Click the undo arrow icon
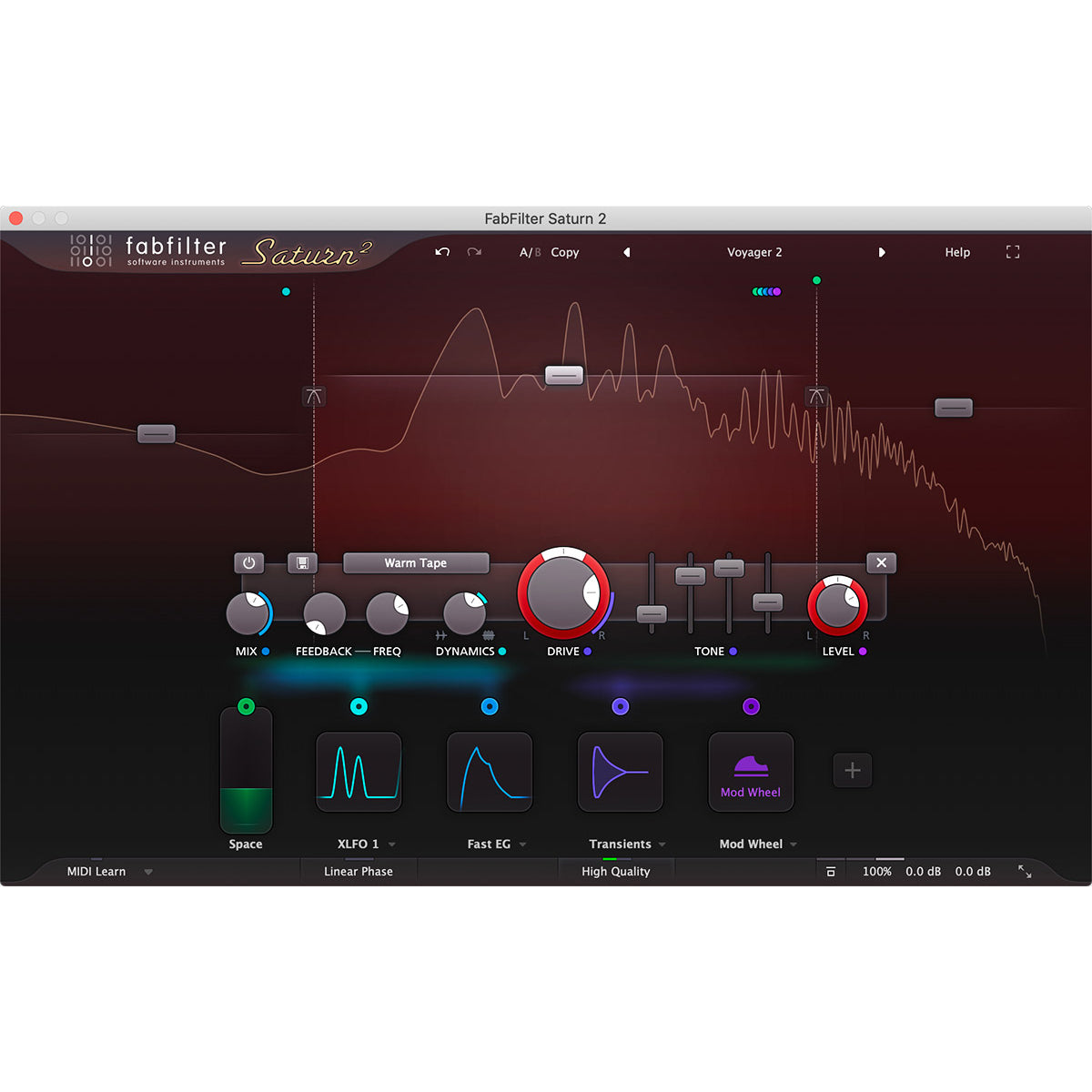 443,252
